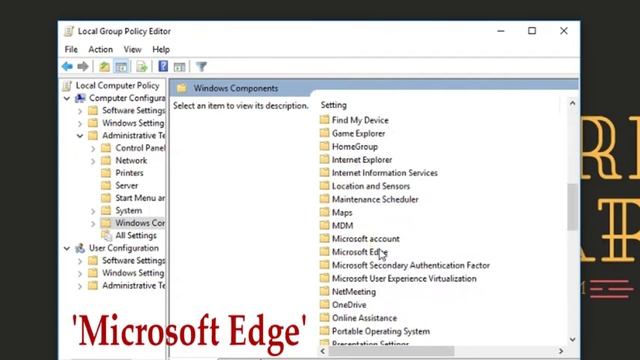The image size is (640, 360).
Task: Expand the Network tree node
Action: tap(93, 161)
